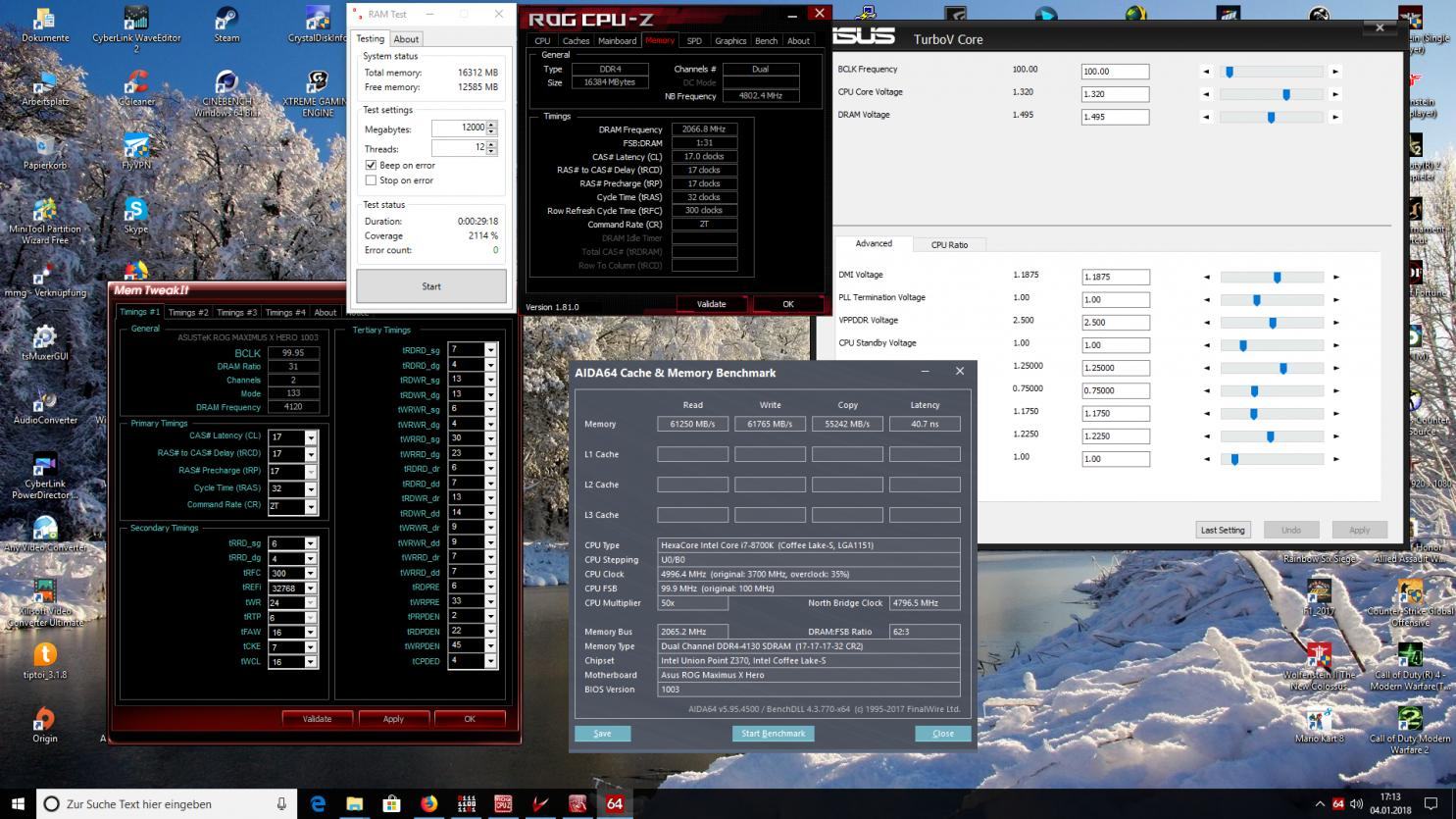Open AudioConverter desktop shortcut
This screenshot has height=819, width=1456.
(45, 407)
